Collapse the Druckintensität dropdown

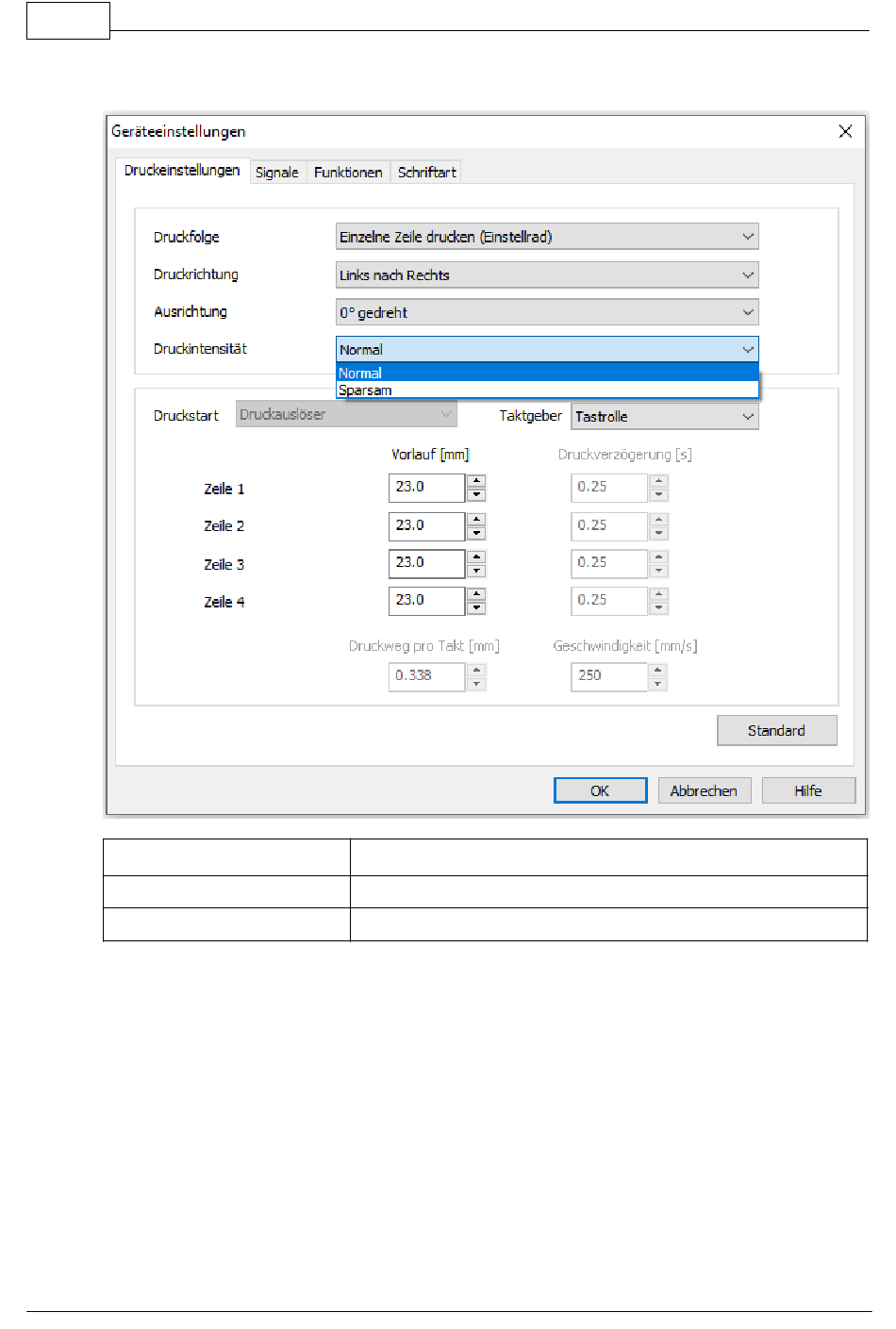(547, 350)
